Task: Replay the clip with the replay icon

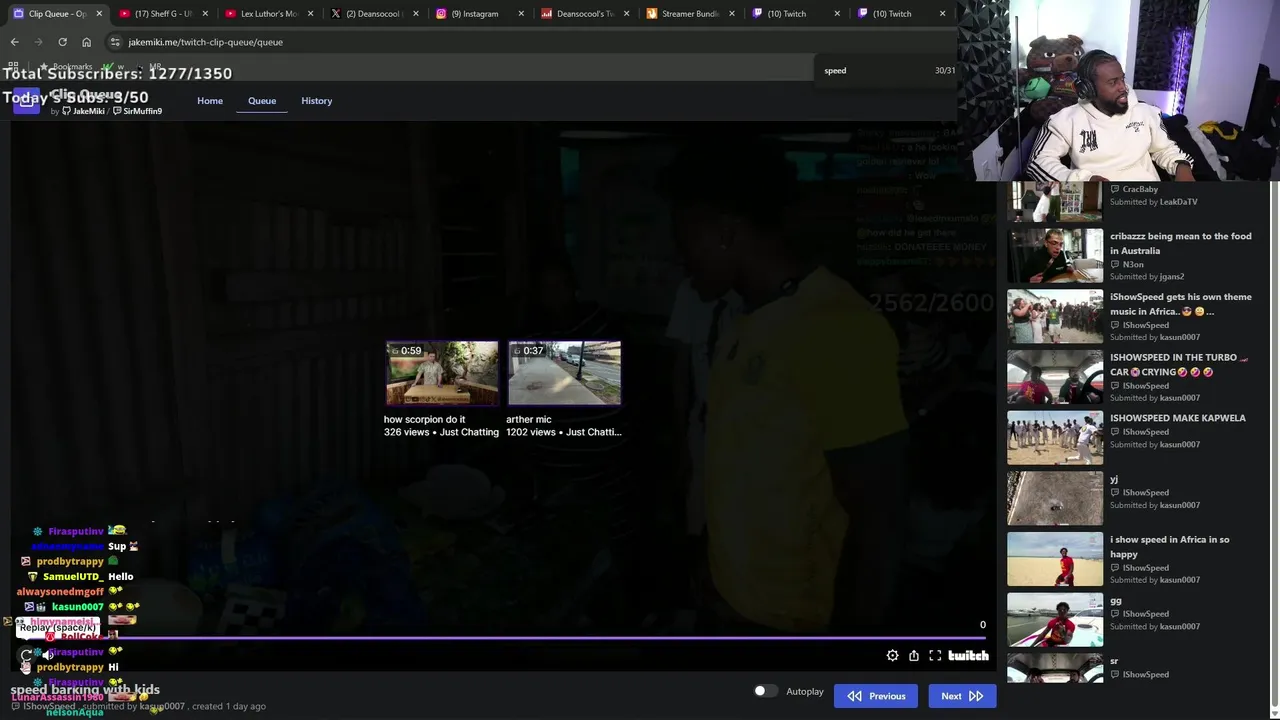Action: (26, 656)
